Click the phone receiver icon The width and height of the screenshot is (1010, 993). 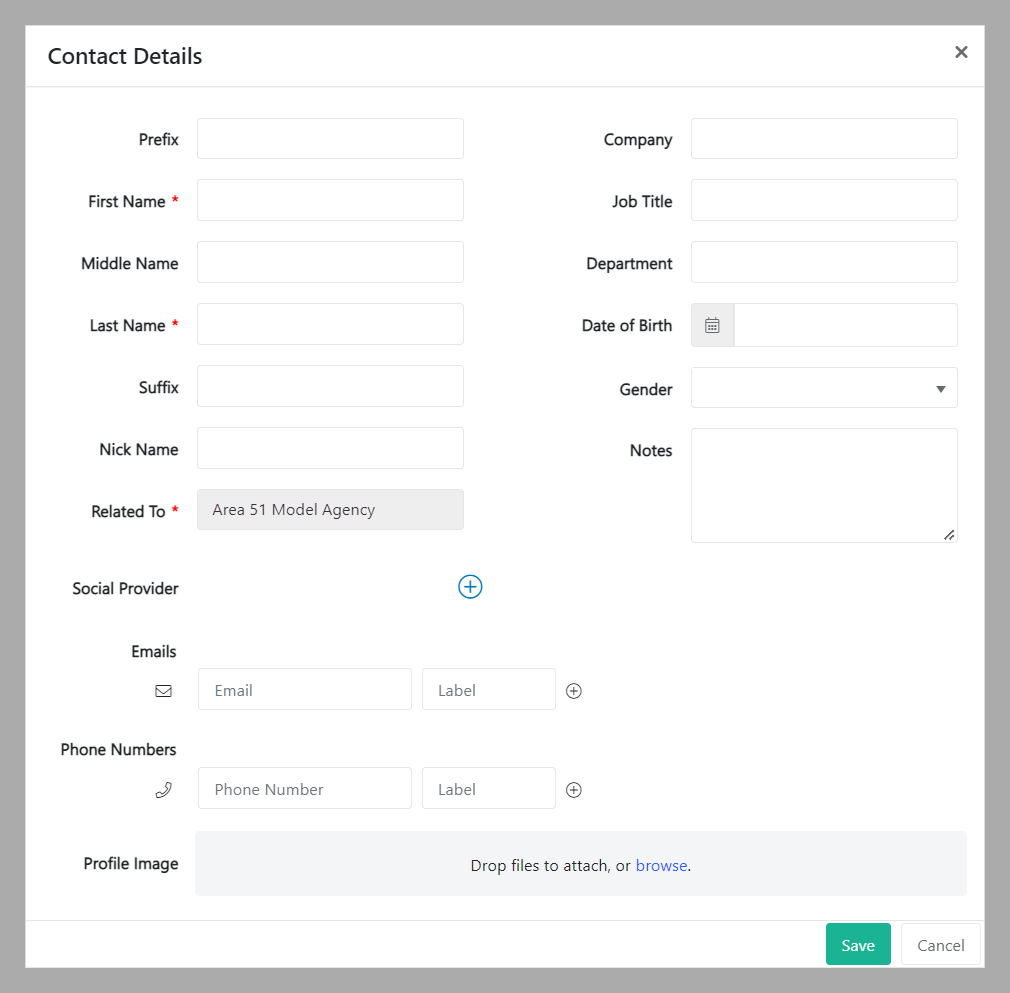pyautogui.click(x=164, y=789)
